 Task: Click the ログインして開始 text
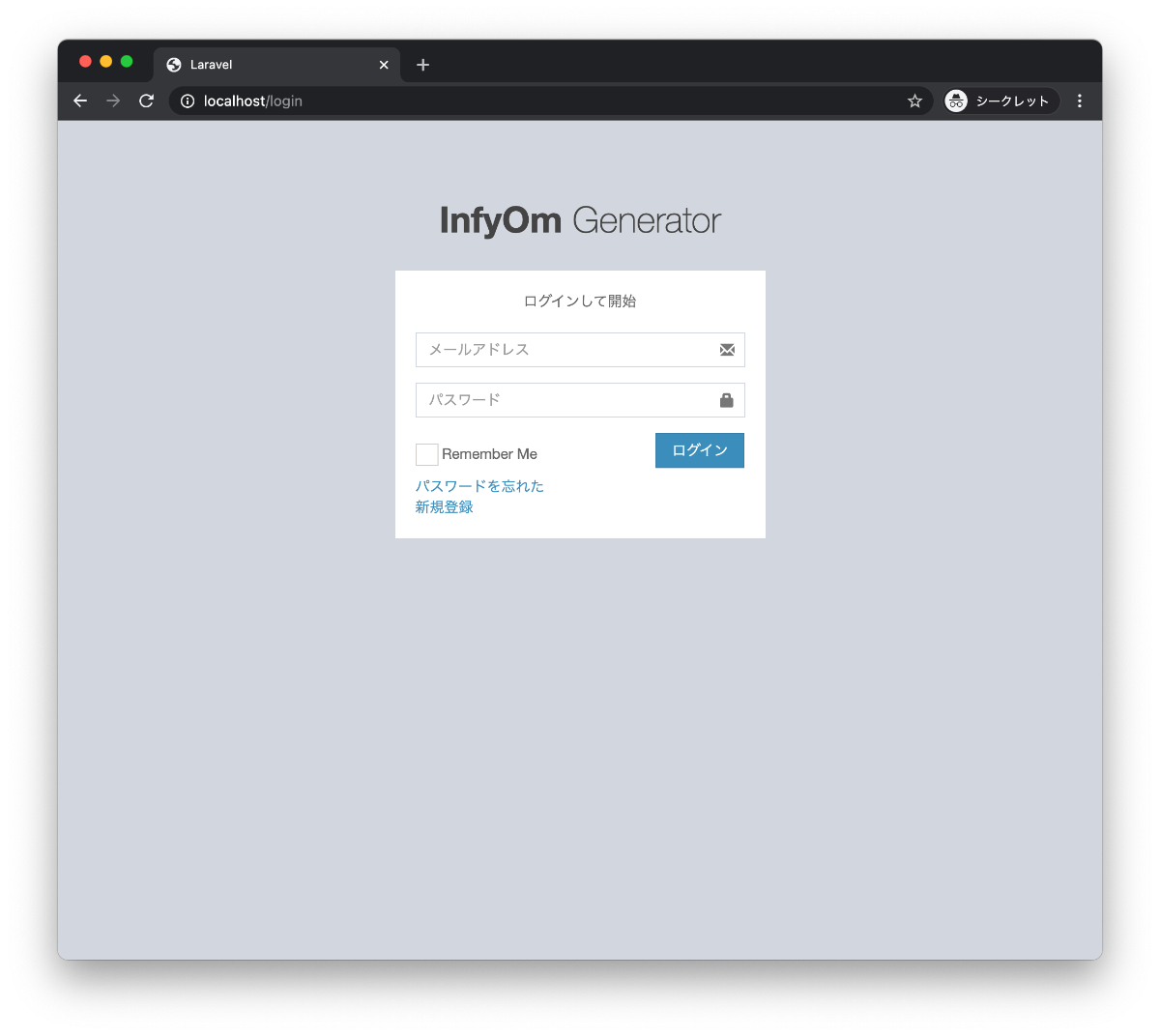[x=580, y=302]
